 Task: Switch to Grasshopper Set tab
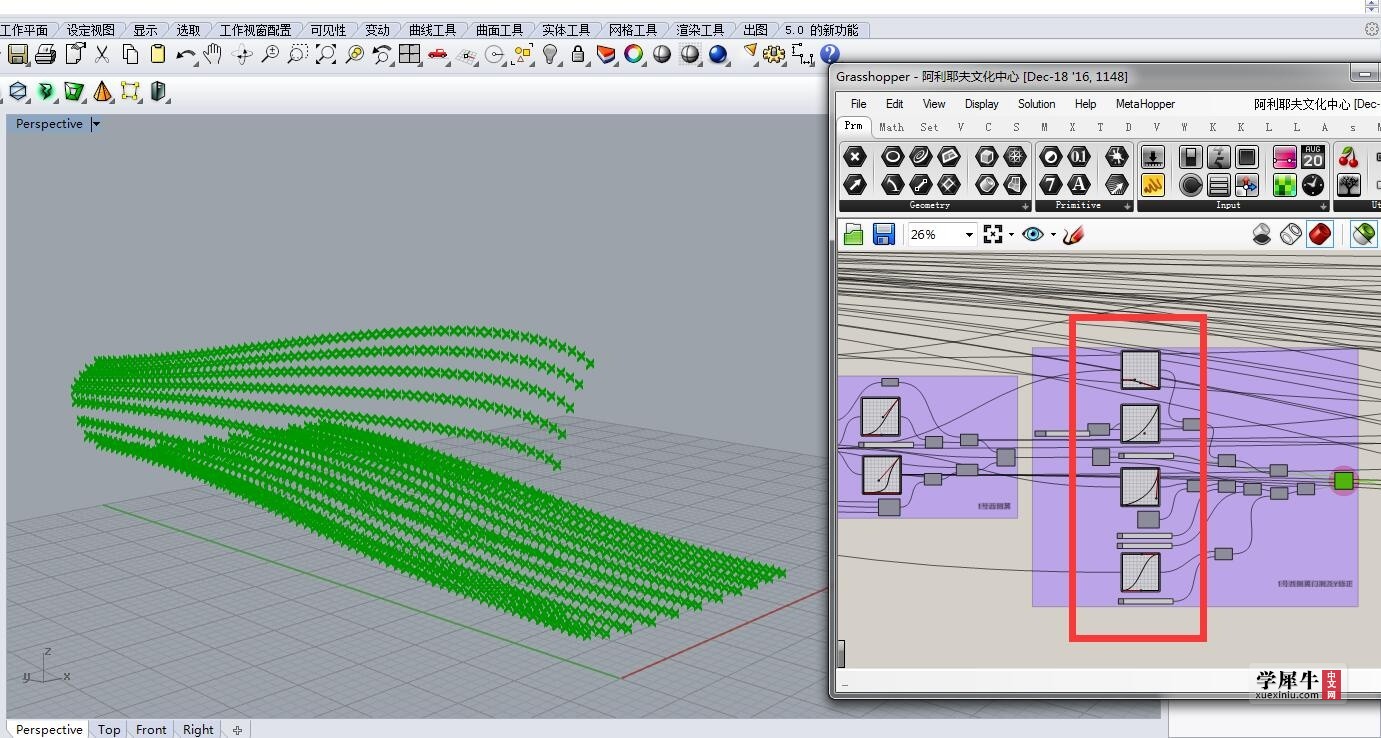click(929, 127)
